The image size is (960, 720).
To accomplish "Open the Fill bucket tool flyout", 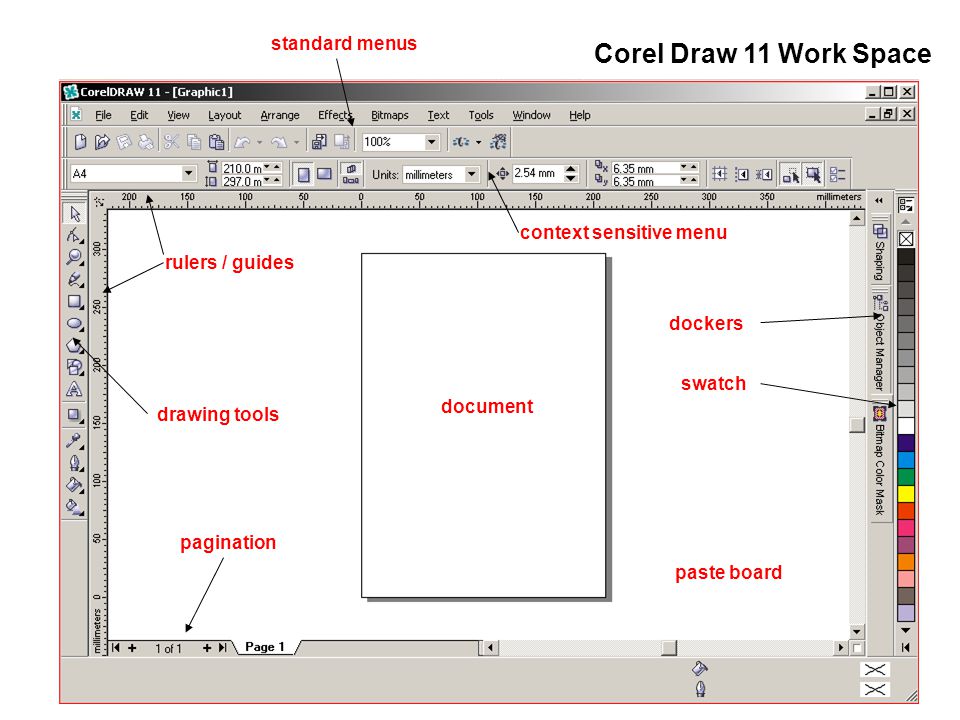I will [x=75, y=484].
